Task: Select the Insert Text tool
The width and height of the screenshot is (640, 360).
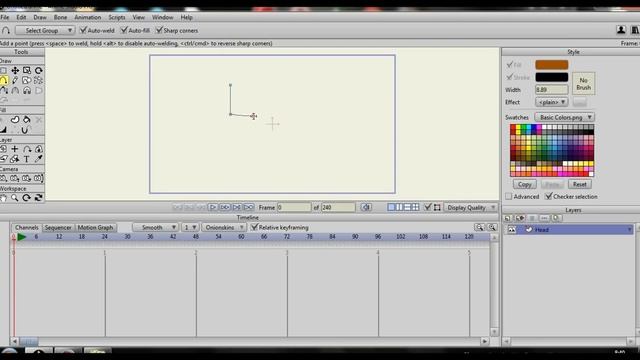Action: (27, 159)
